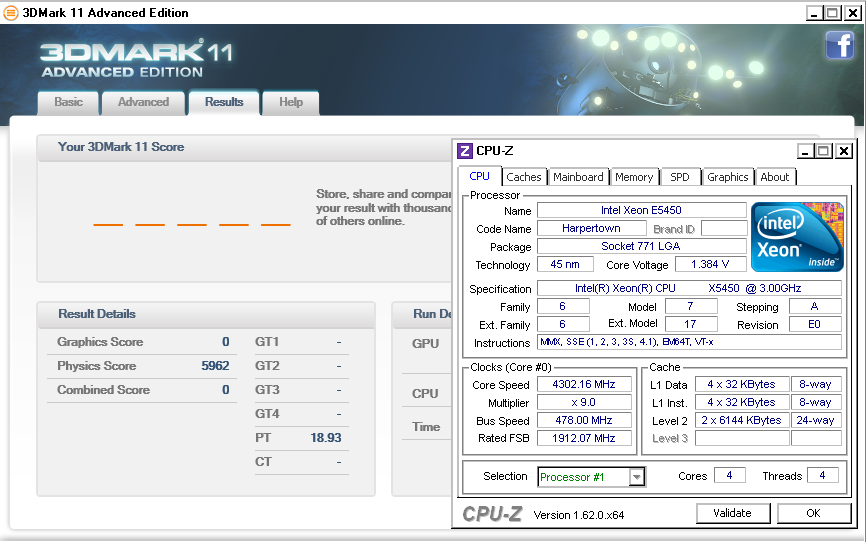Click the 3DMark 11 orange title bar icon
The width and height of the screenshot is (866, 542).
click(10, 13)
